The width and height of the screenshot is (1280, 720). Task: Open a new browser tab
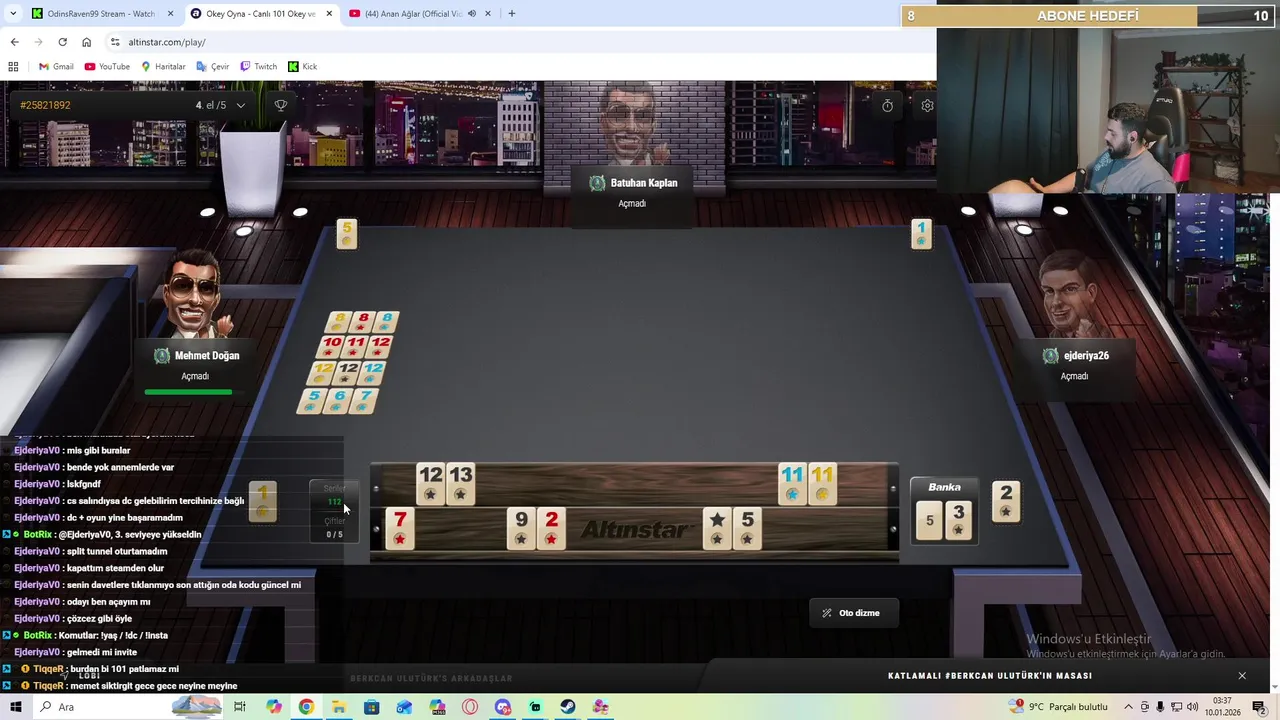(x=512, y=14)
